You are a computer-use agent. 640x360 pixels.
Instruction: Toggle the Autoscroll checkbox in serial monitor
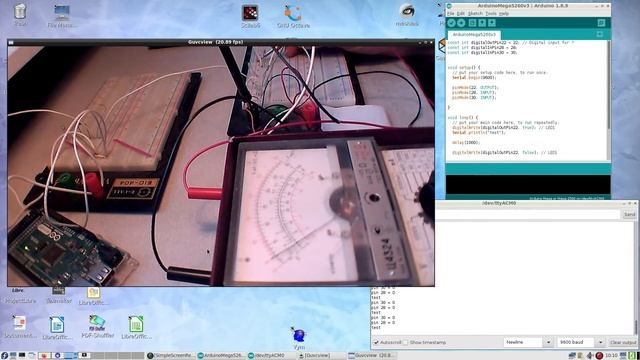pyautogui.click(x=376, y=342)
